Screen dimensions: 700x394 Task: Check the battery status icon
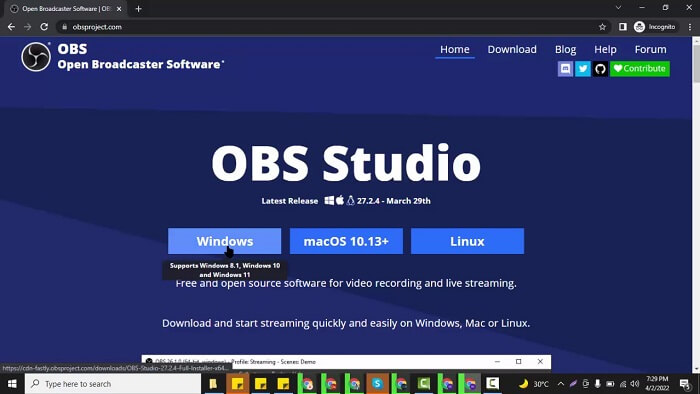point(610,384)
